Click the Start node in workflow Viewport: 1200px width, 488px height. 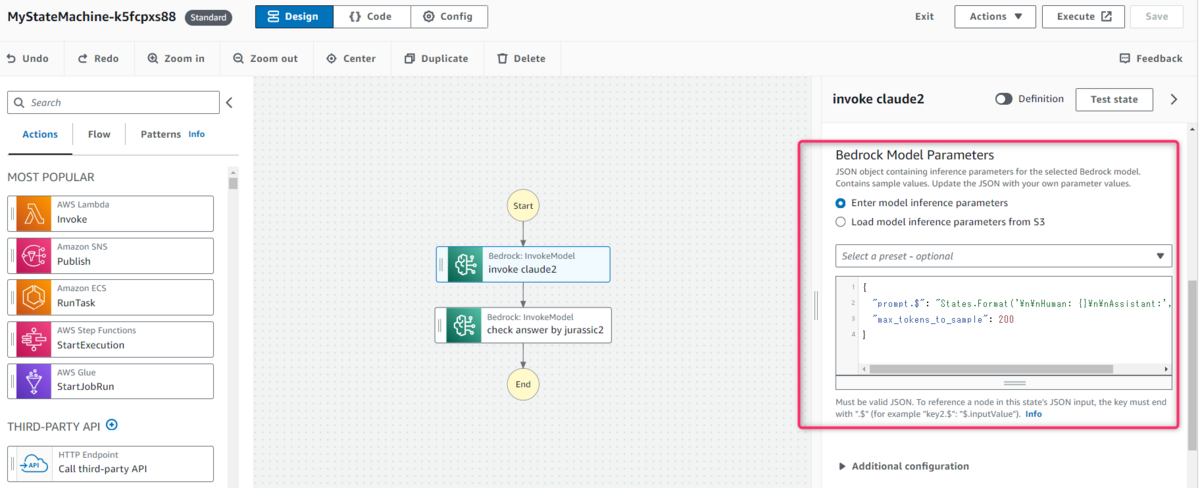(x=523, y=206)
